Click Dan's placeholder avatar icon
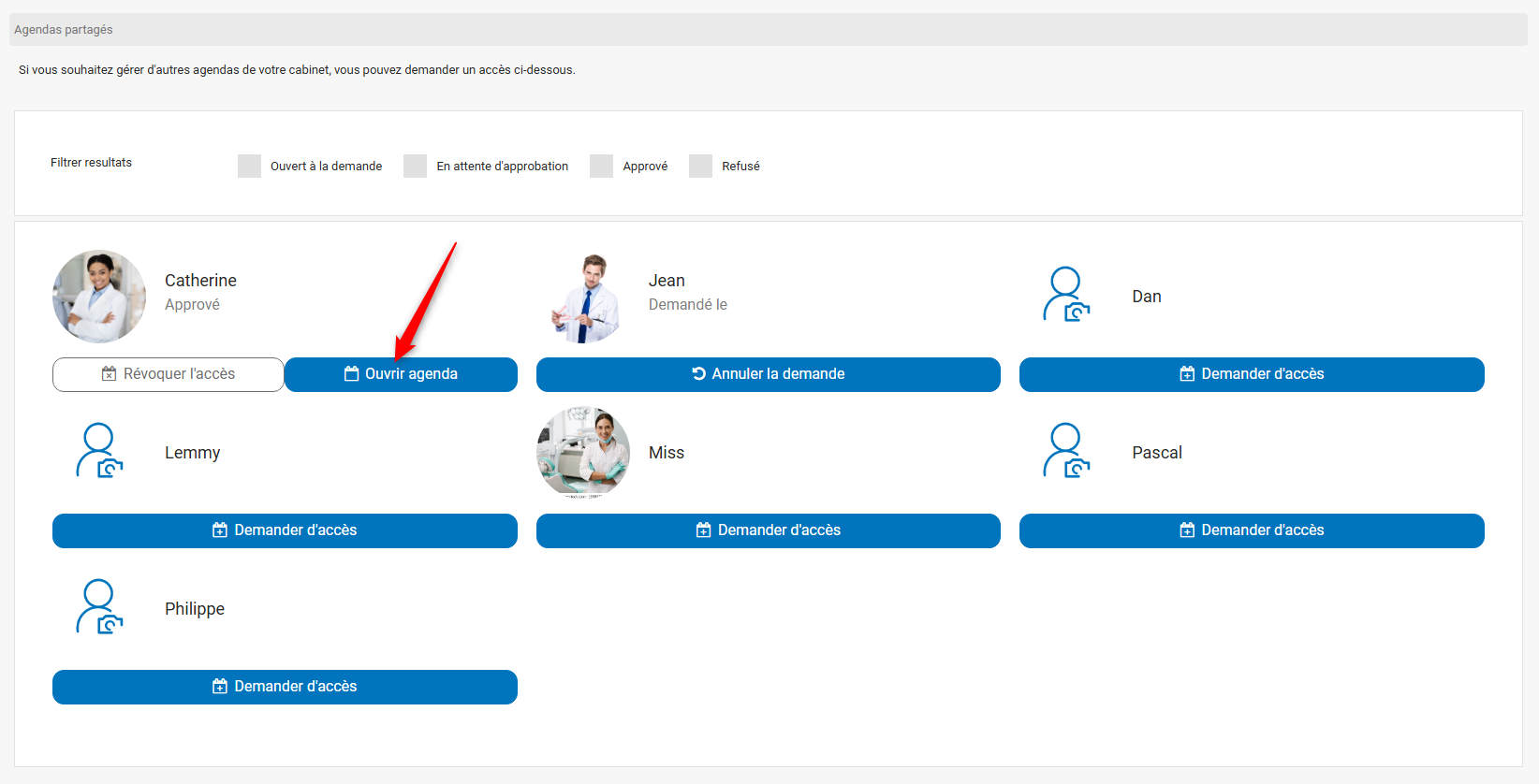The image size is (1539, 784). tap(1066, 295)
